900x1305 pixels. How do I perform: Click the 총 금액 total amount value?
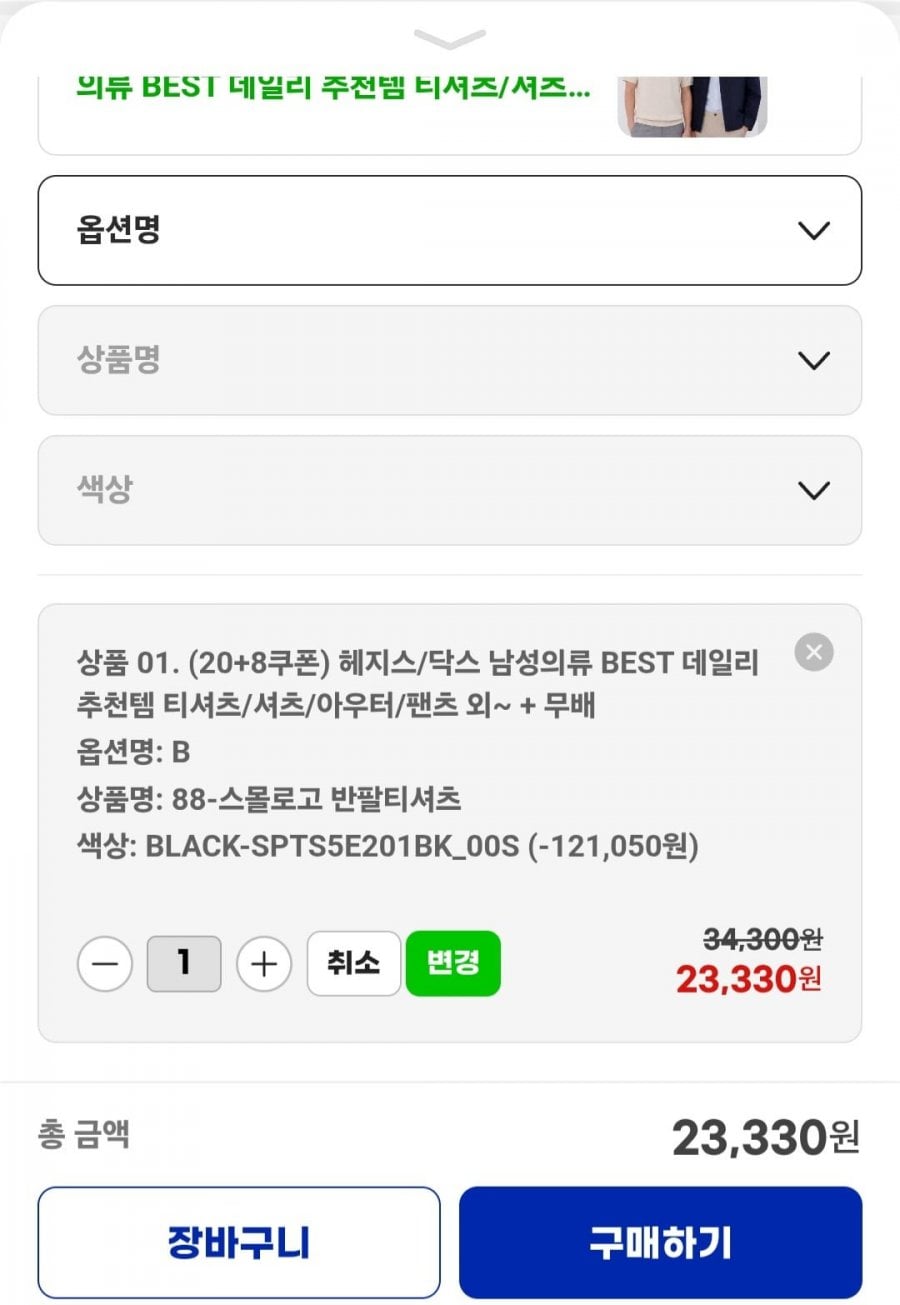[765, 1137]
